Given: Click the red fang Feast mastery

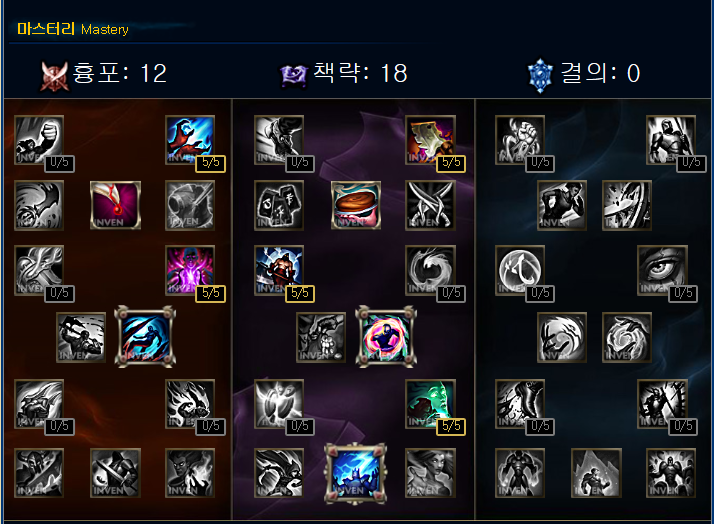Looking at the screenshot, I should [x=115, y=205].
